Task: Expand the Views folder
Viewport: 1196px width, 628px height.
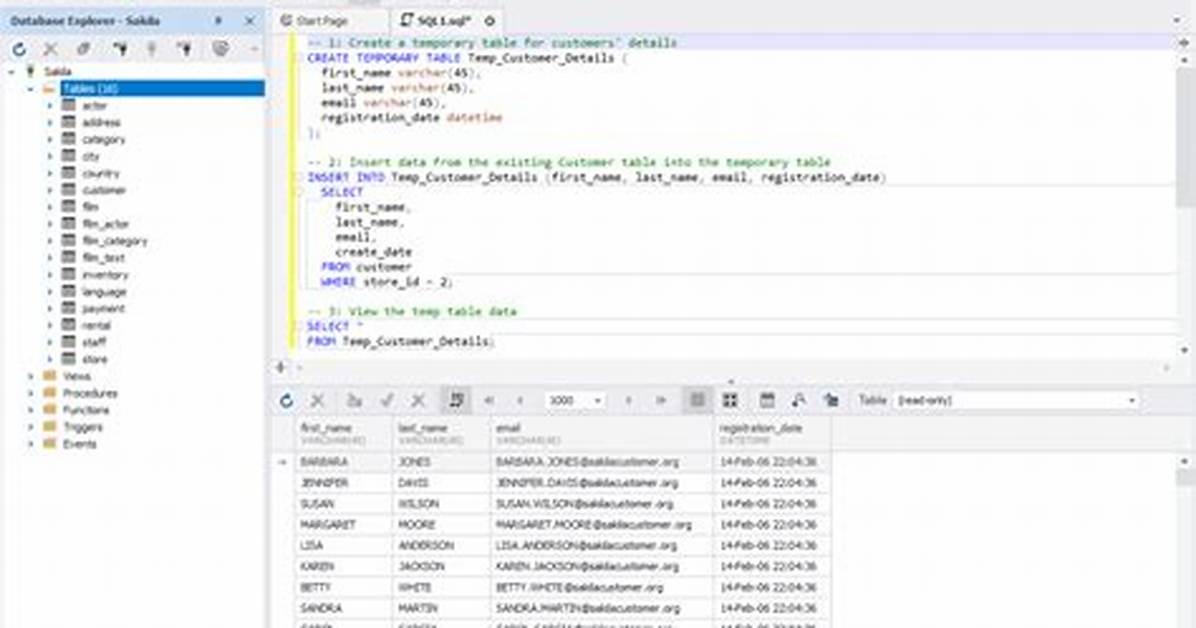Action: [31, 376]
